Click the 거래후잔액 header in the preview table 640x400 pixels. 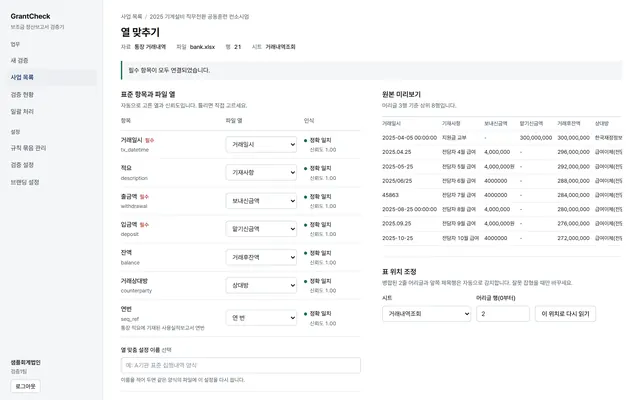pyautogui.click(x=569, y=123)
